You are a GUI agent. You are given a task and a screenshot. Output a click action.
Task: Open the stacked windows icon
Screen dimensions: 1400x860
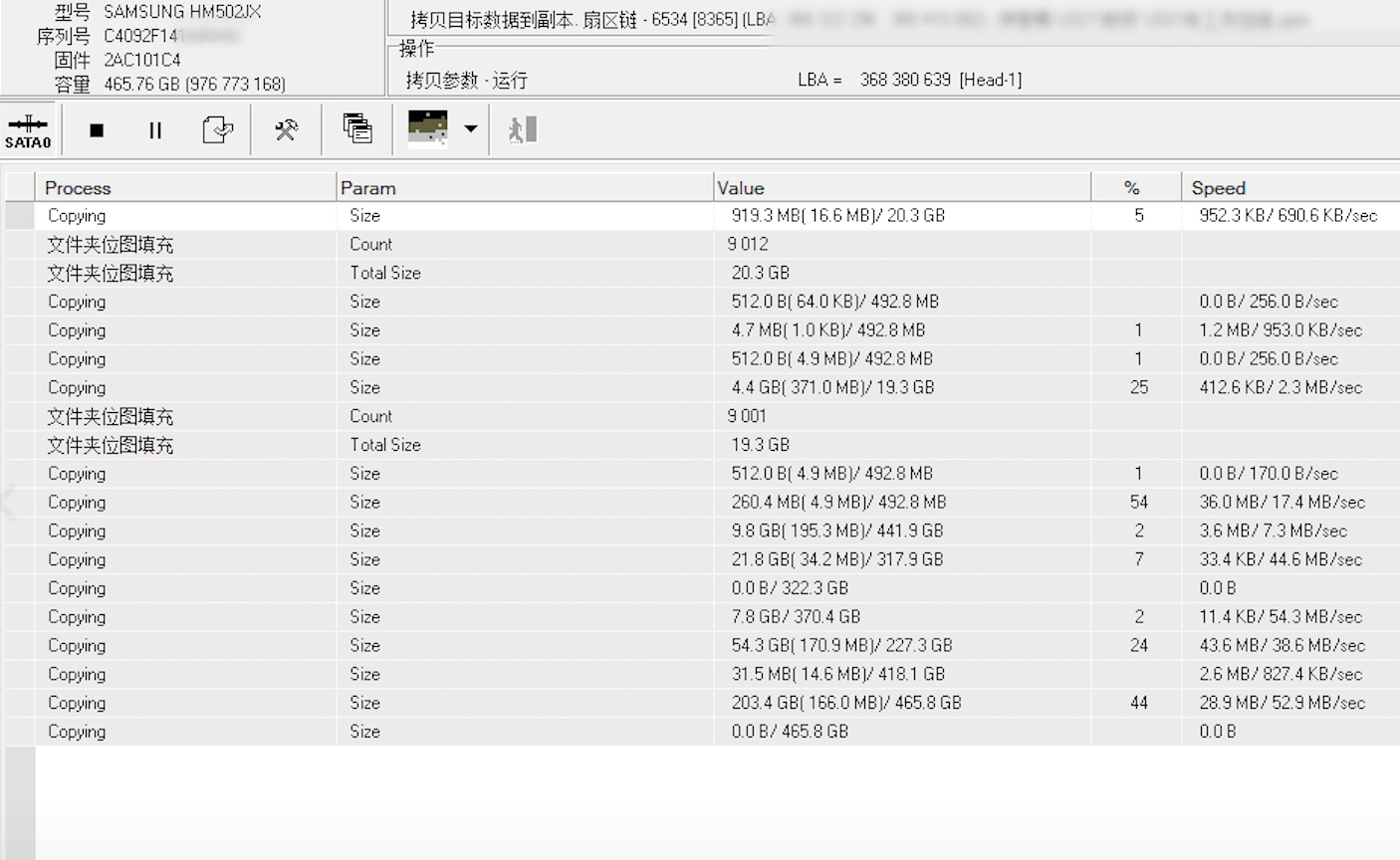coord(357,129)
